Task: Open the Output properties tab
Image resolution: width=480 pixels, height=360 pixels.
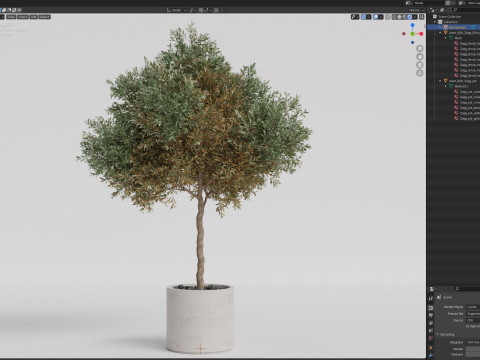Action: 431,315
